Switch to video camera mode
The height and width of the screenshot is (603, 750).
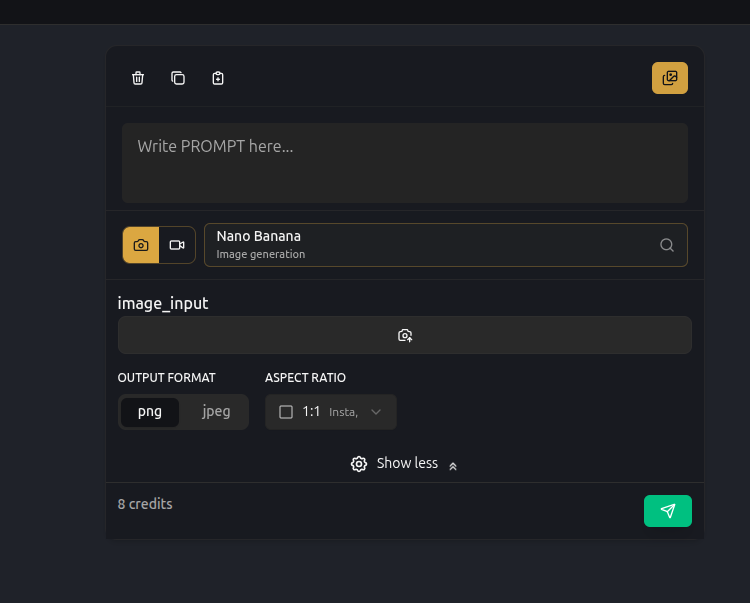coord(177,245)
